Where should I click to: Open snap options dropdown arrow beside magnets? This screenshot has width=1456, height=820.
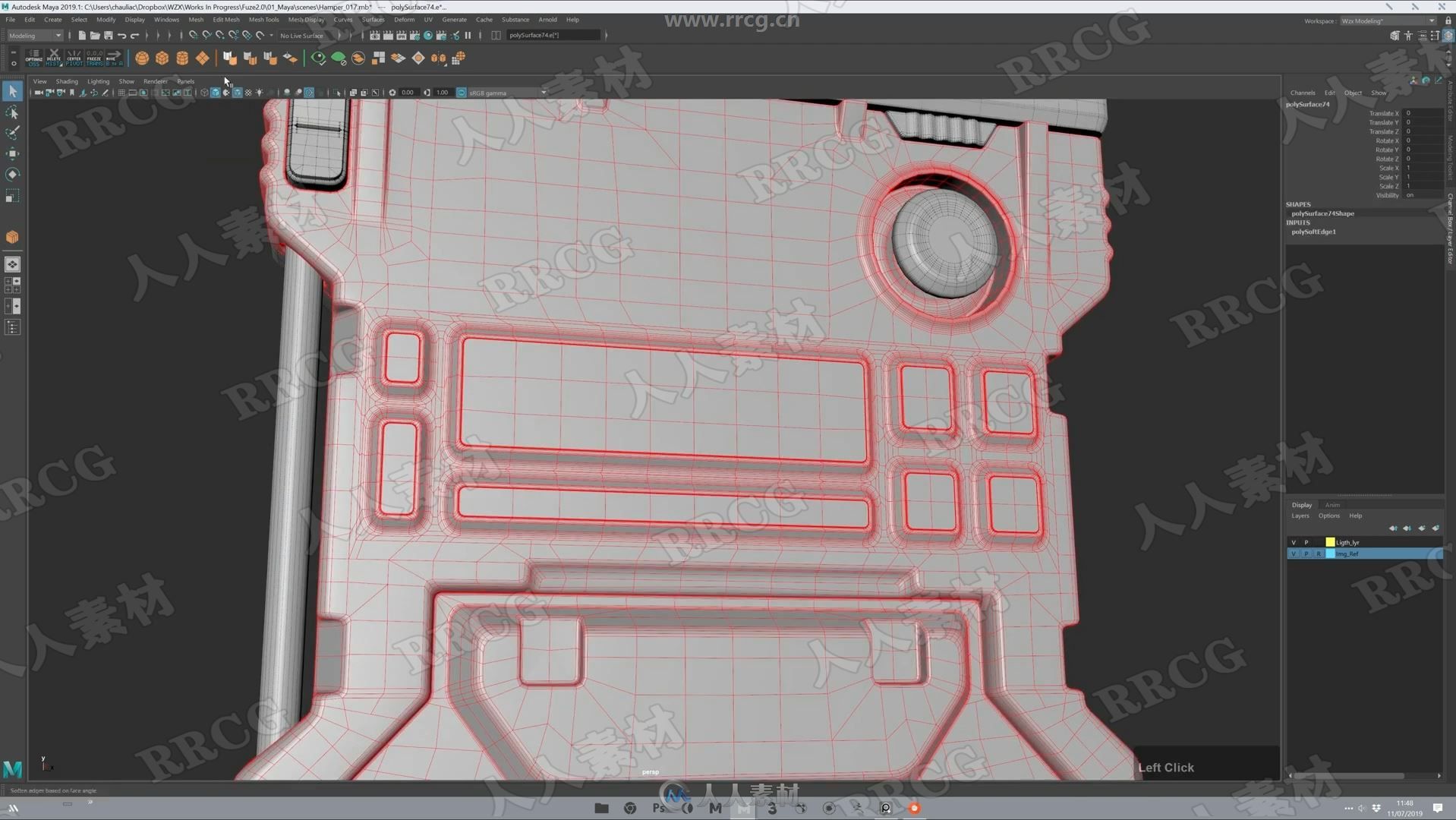coord(271,35)
